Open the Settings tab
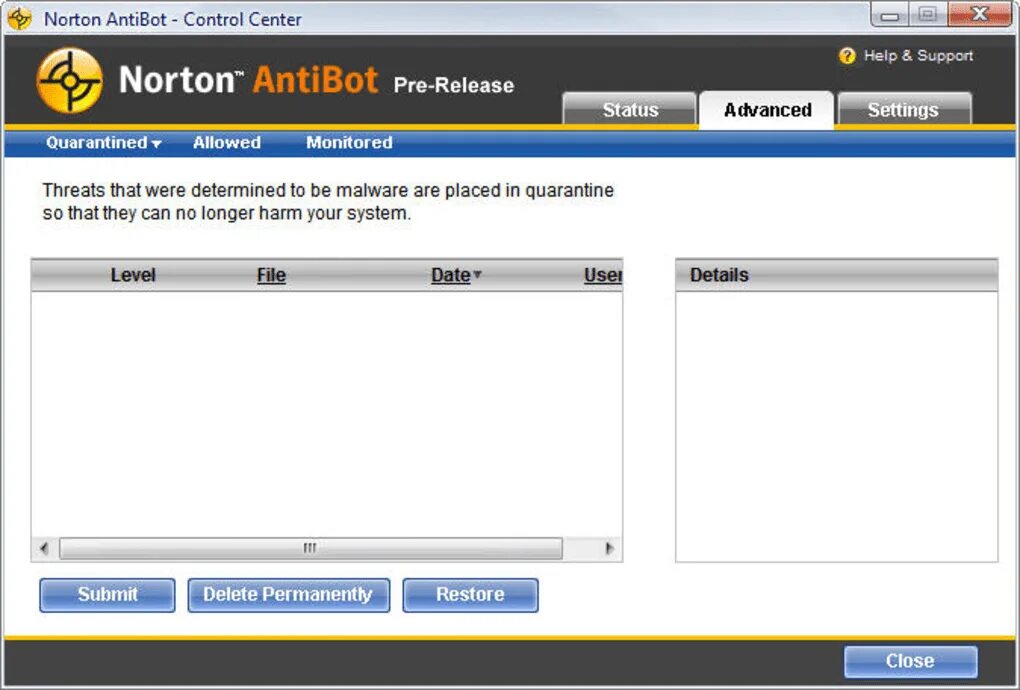This screenshot has width=1020, height=690. (903, 109)
